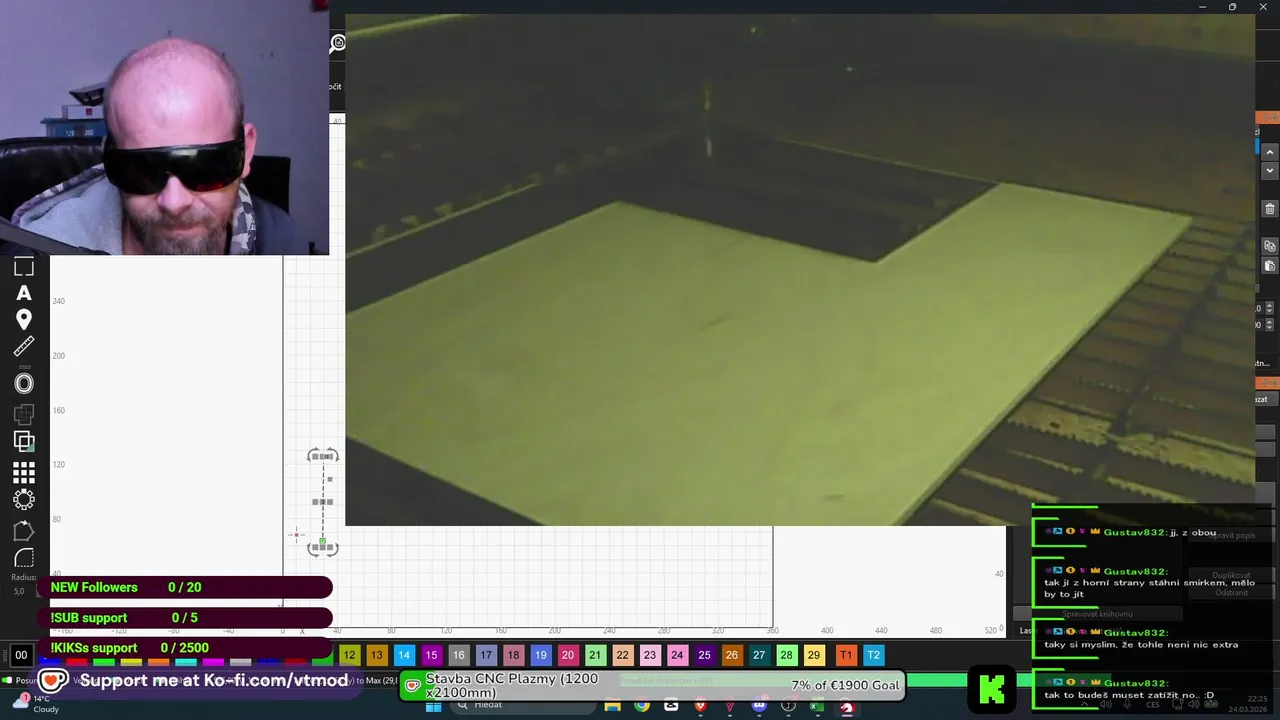Click the Odstranit button
Screen dimensions: 1280x720
(1230, 592)
